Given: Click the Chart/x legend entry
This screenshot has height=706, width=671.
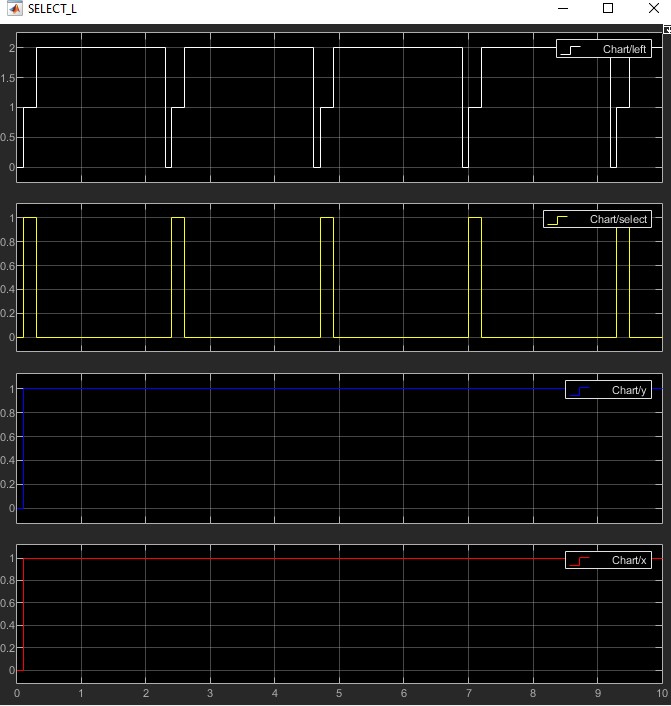Looking at the screenshot, I should tap(608, 560).
